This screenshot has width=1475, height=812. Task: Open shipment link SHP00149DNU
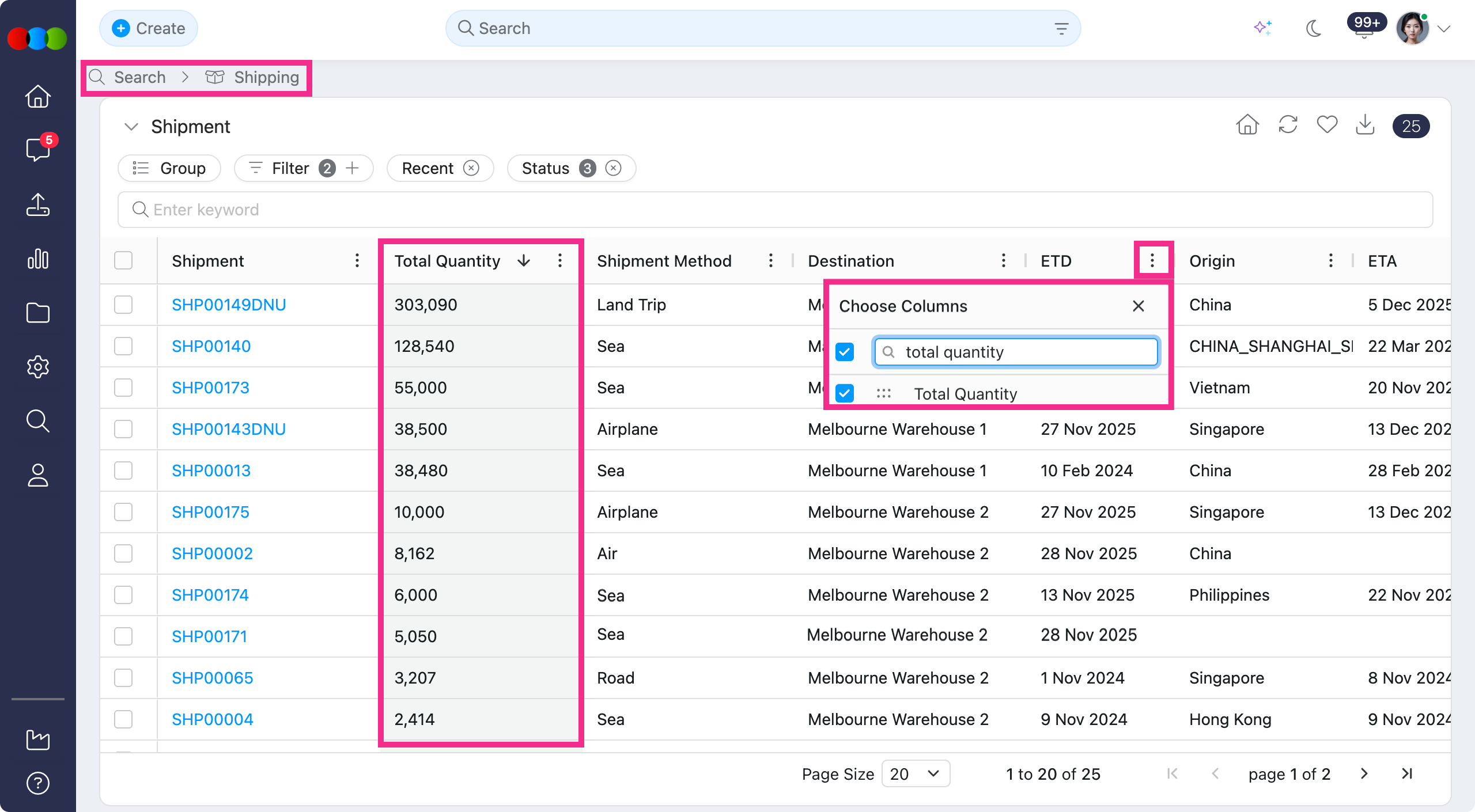coord(229,305)
